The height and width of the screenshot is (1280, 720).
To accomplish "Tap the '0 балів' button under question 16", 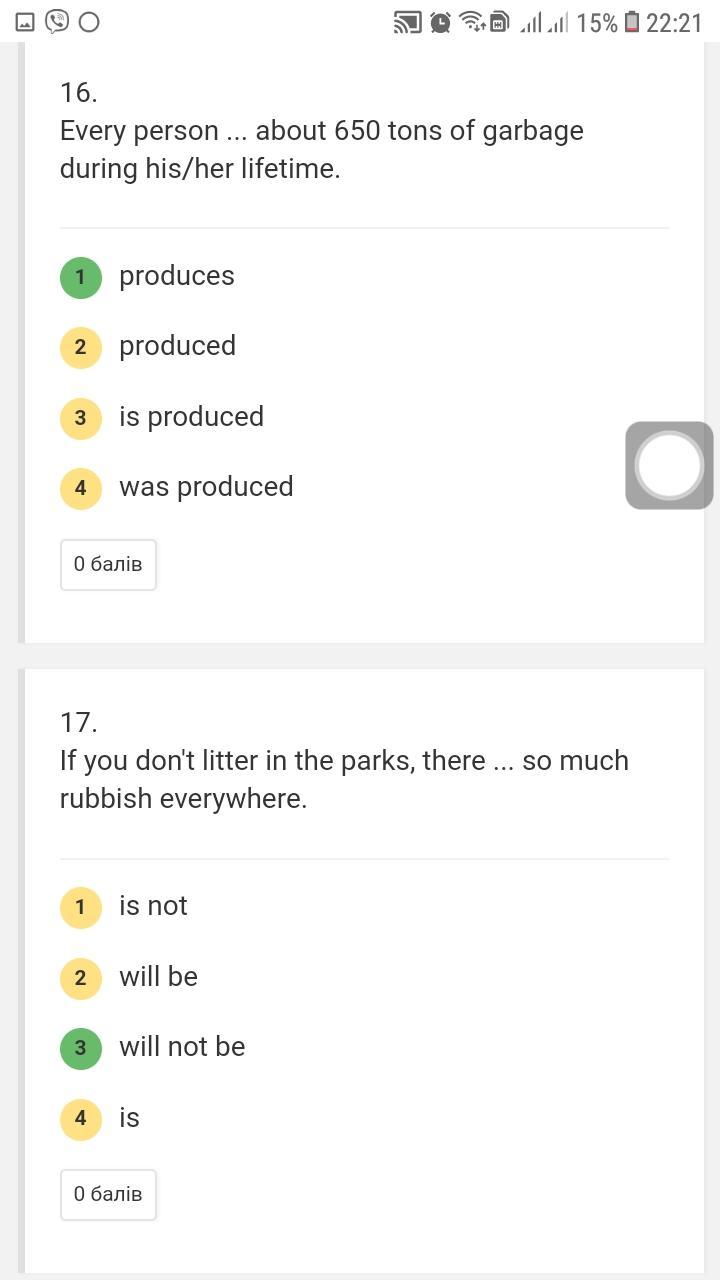I will [108, 565].
